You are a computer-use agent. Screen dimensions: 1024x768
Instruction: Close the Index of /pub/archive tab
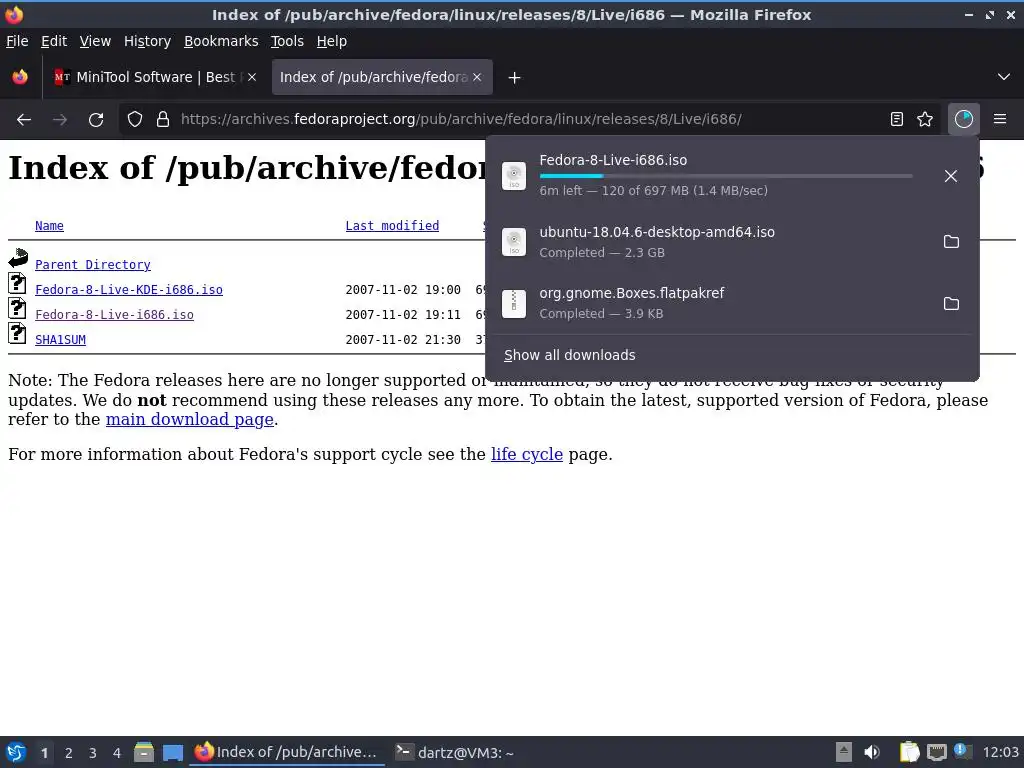pyautogui.click(x=477, y=77)
